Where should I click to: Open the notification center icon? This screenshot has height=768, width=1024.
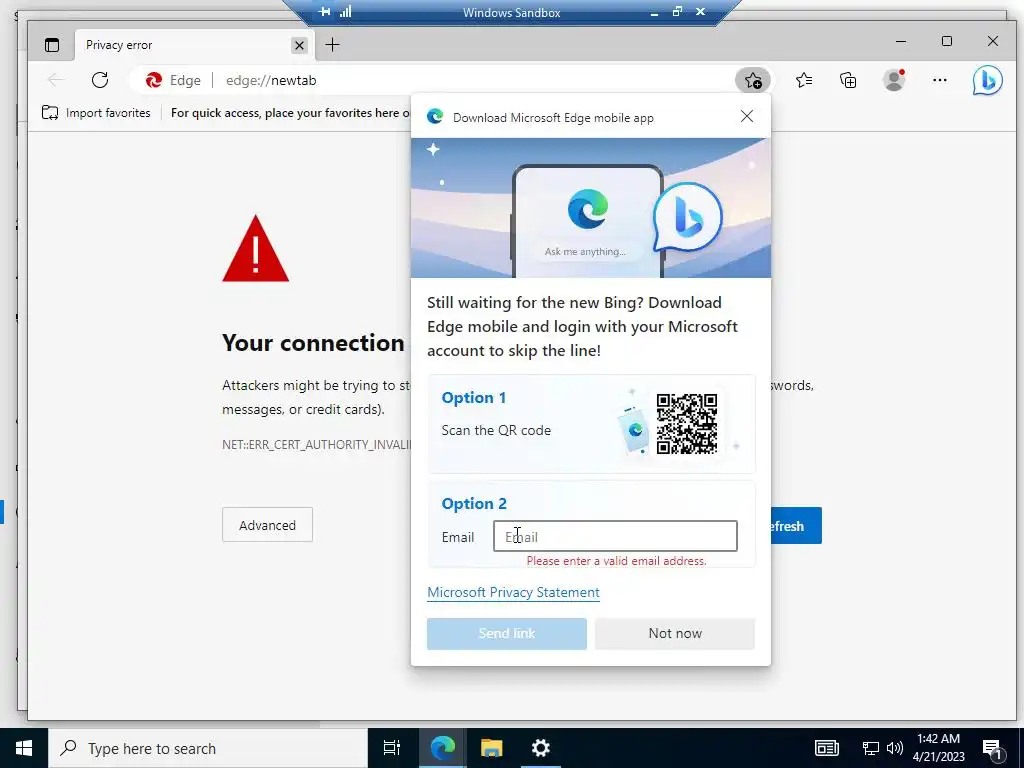pyautogui.click(x=992, y=749)
